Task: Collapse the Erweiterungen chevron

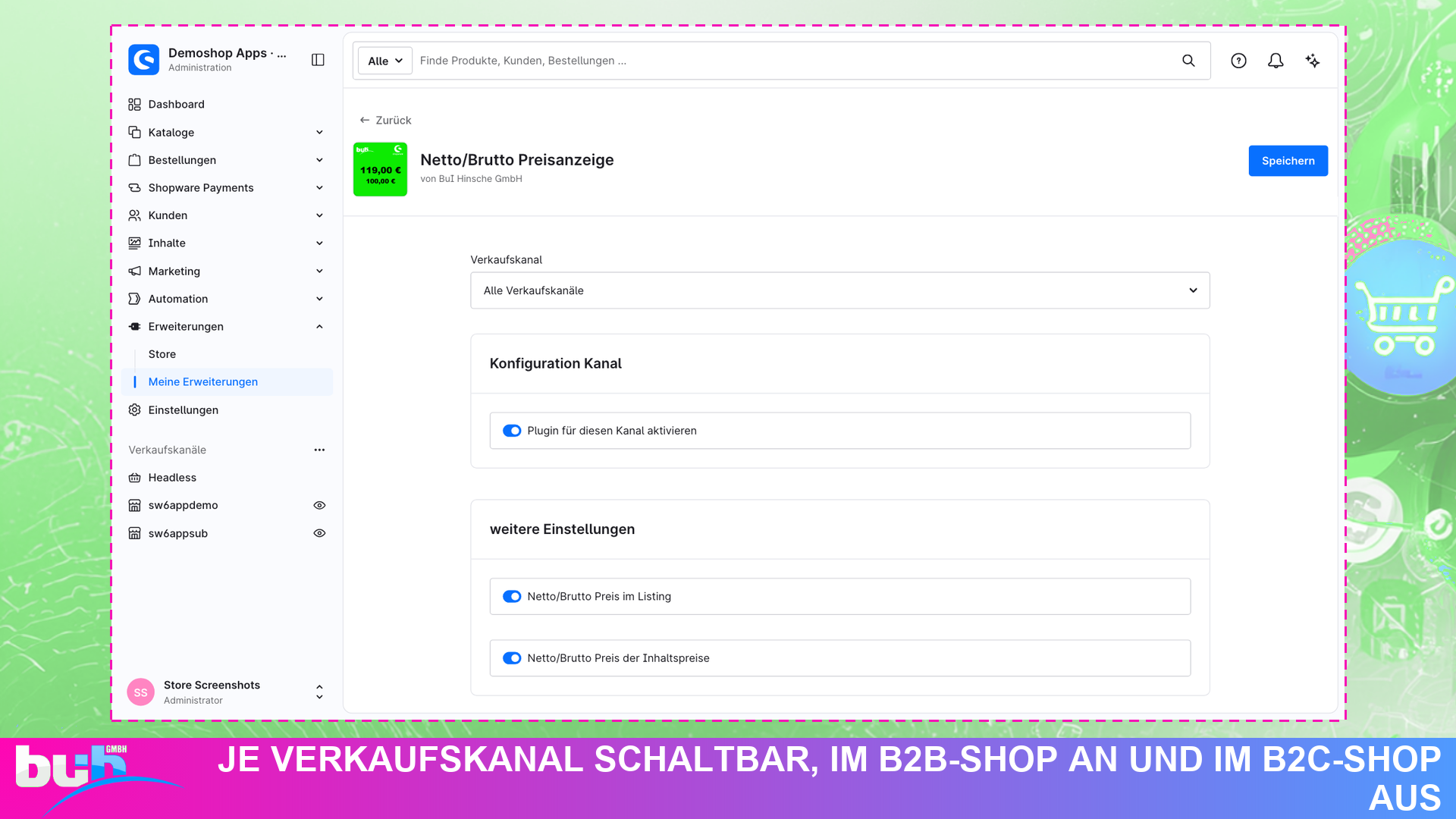Action: (x=319, y=327)
